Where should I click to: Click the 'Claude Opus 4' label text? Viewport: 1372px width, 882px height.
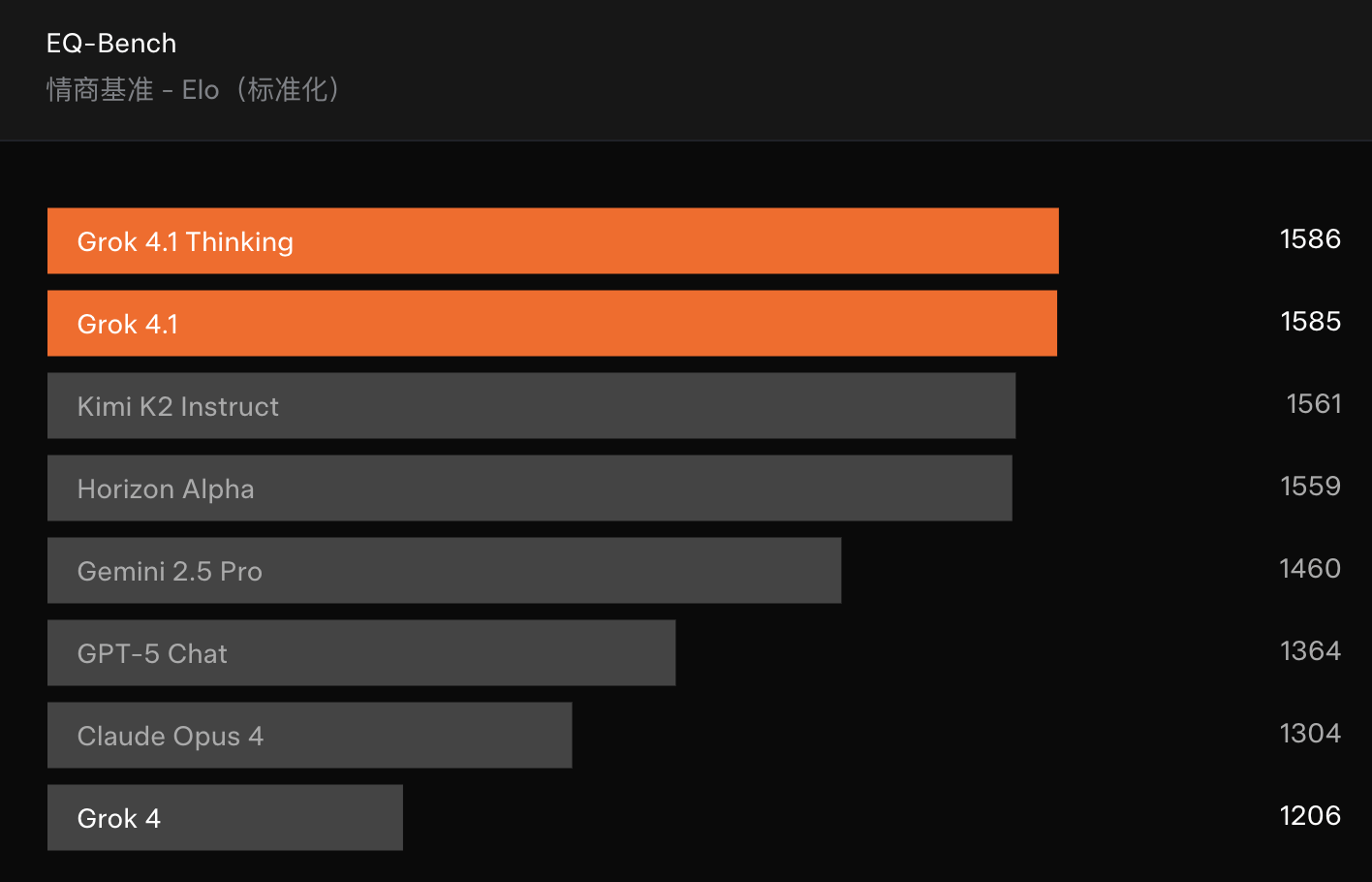pyautogui.click(x=171, y=736)
